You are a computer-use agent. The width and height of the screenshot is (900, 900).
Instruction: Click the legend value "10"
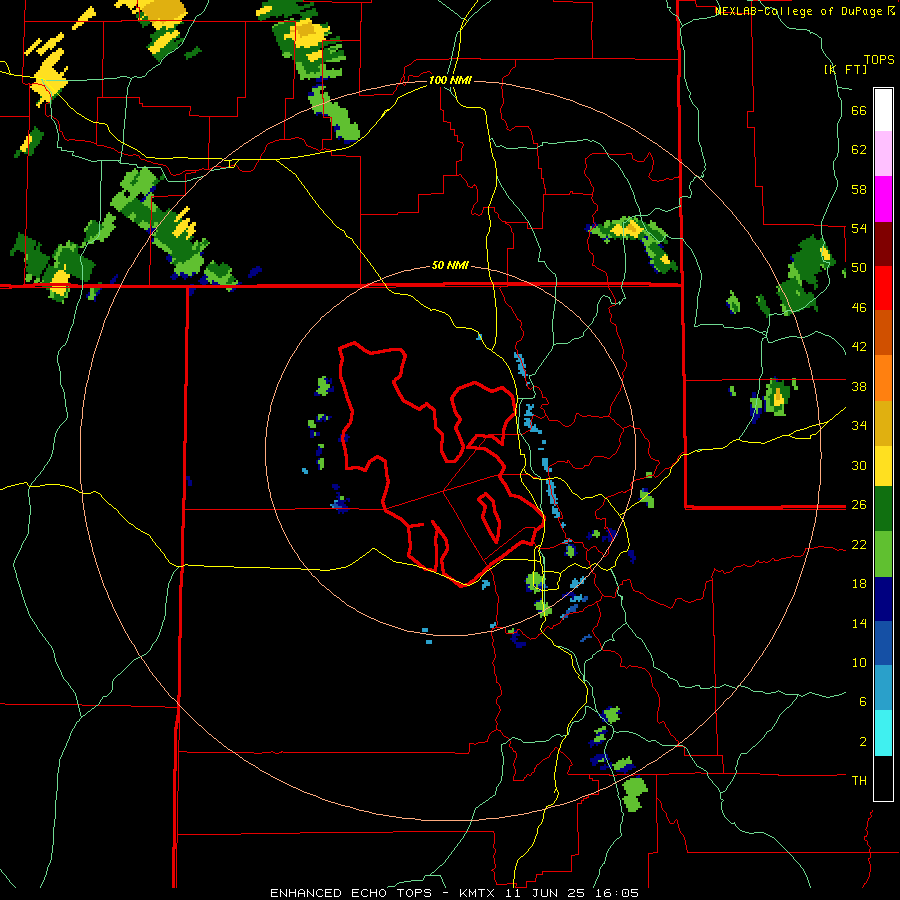click(x=859, y=662)
